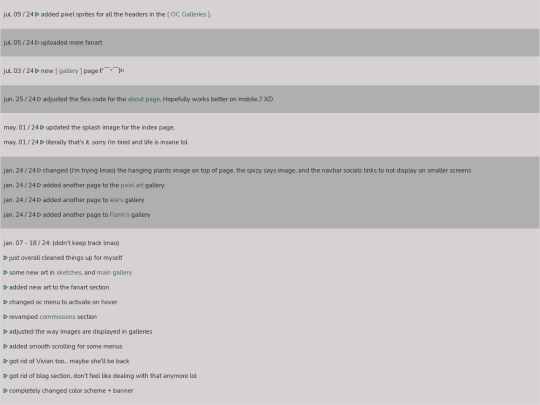The width and height of the screenshot is (540, 405).
Task: Click arrow before changed oc menu entry
Action: point(6,302)
